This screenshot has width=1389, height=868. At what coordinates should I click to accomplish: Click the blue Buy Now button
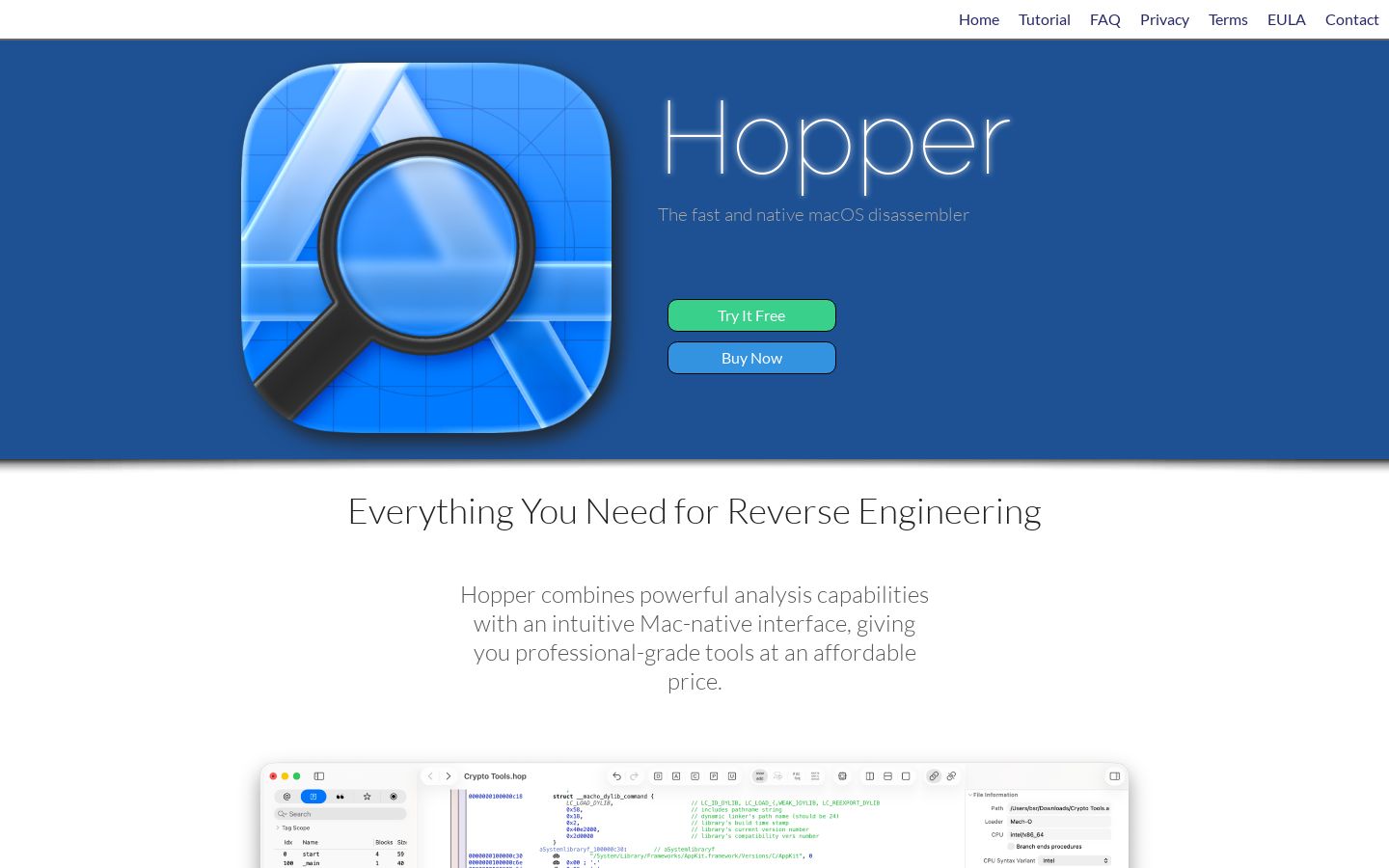[751, 358]
